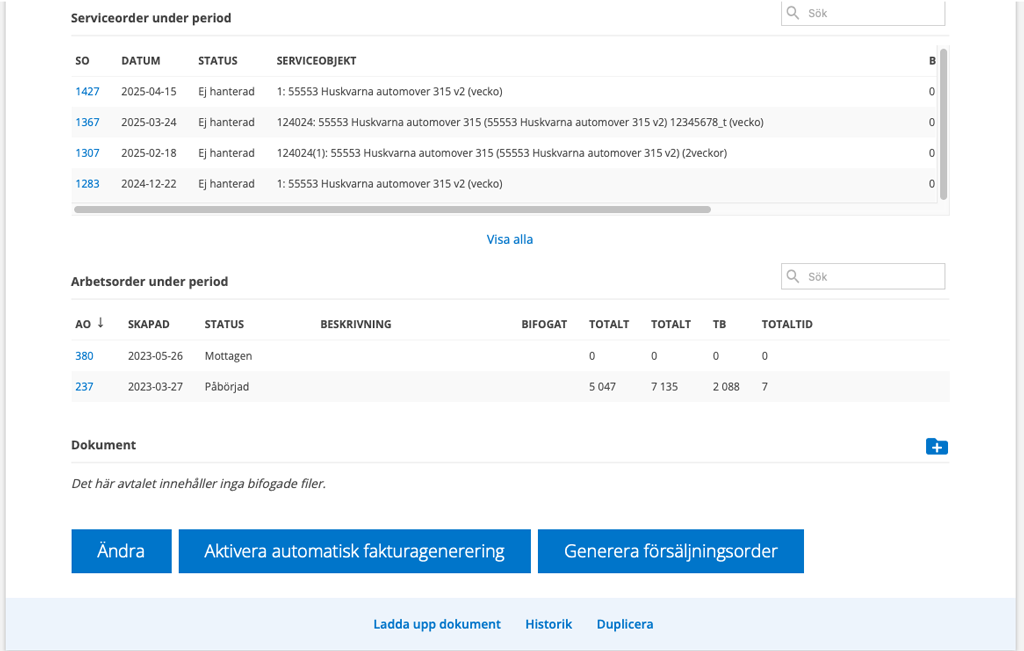Select the date 2025-03-24 cell
The width and height of the screenshot is (1024, 651).
click(x=149, y=122)
